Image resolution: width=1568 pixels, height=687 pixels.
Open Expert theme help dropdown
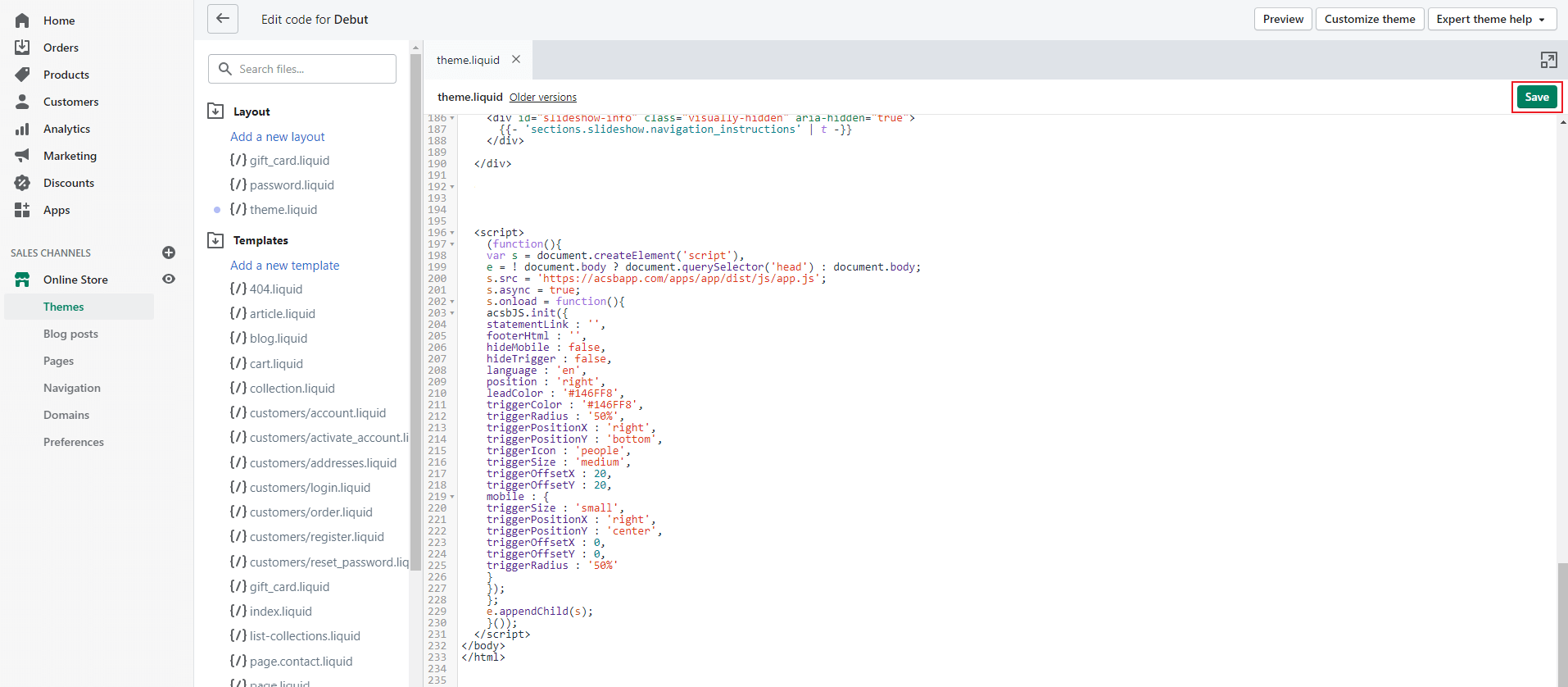pos(1492,19)
